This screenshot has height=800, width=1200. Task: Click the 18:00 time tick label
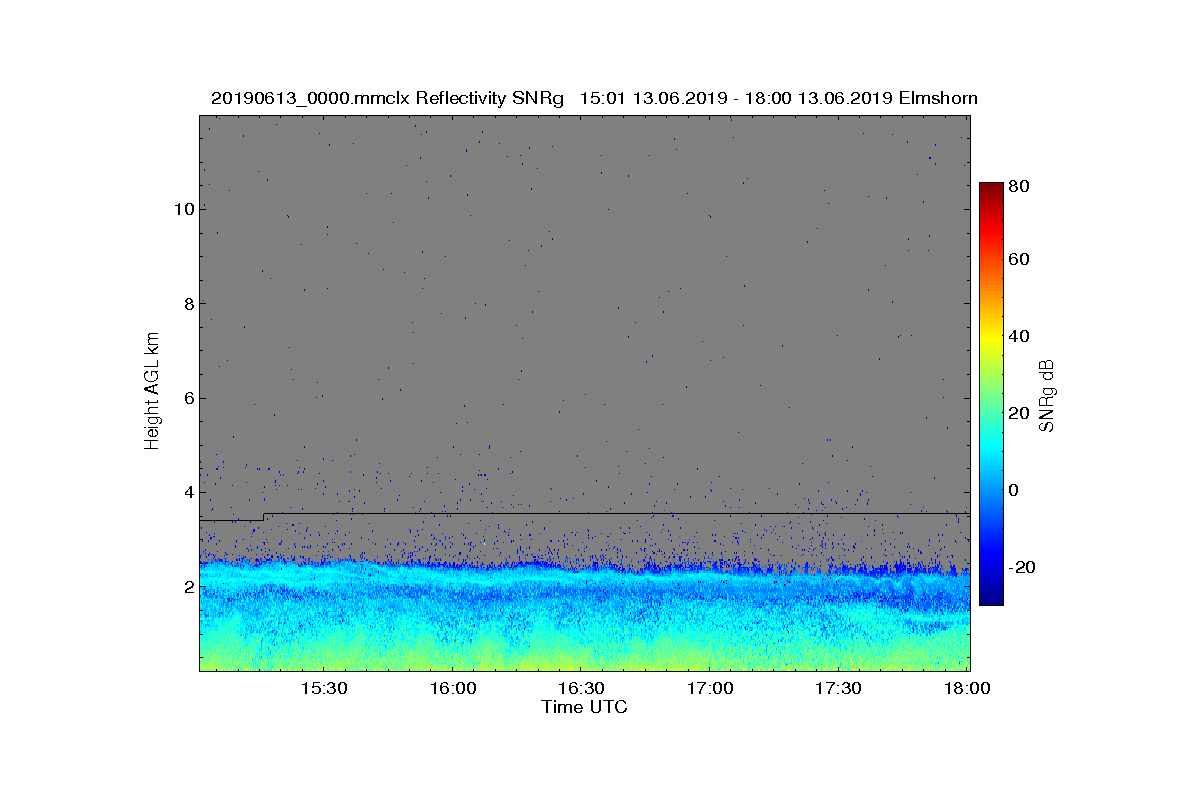pyautogui.click(x=967, y=688)
